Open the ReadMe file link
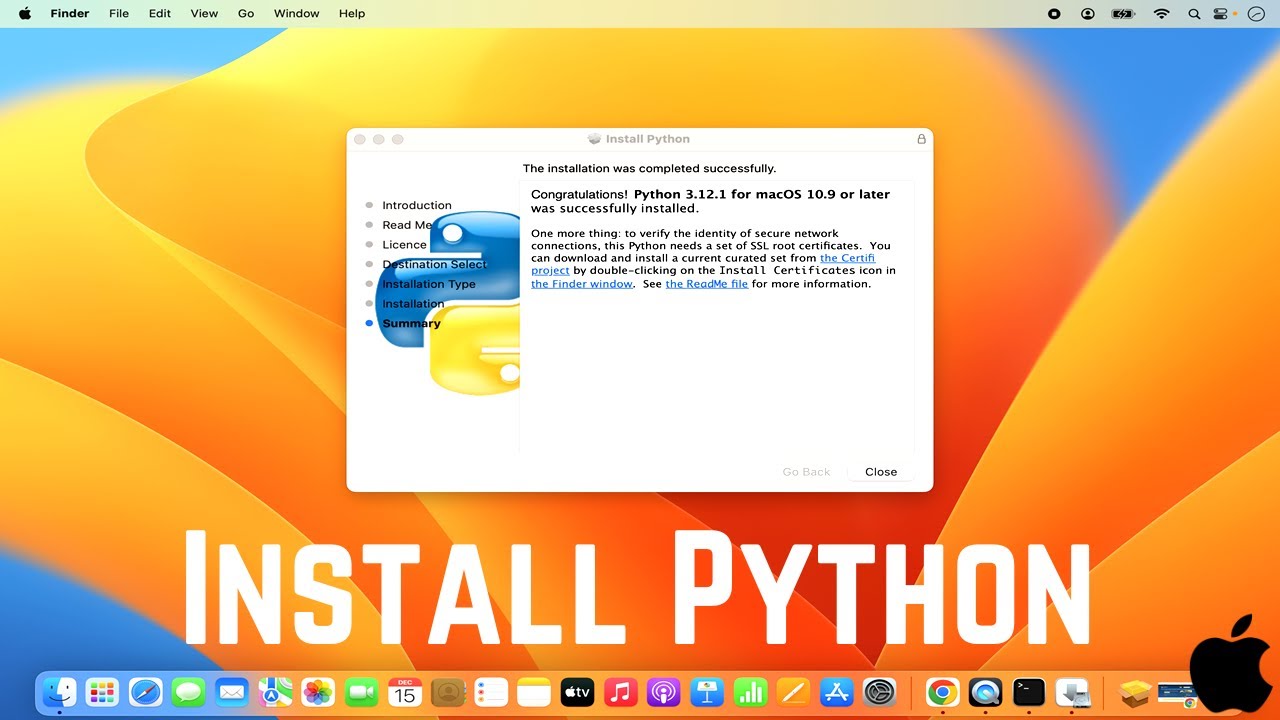This screenshot has height=720, width=1280. (707, 284)
